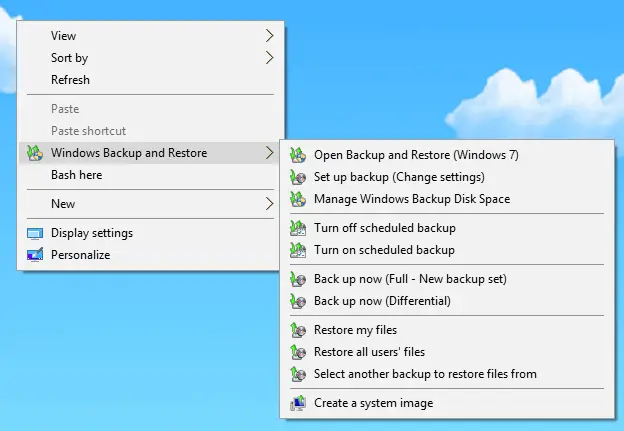Click the Windows Backup and Restore menu icon

click(x=35, y=153)
